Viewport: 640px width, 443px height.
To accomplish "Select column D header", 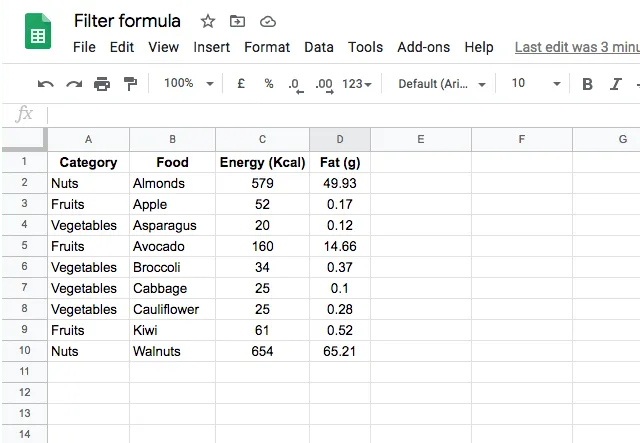I will (340, 140).
